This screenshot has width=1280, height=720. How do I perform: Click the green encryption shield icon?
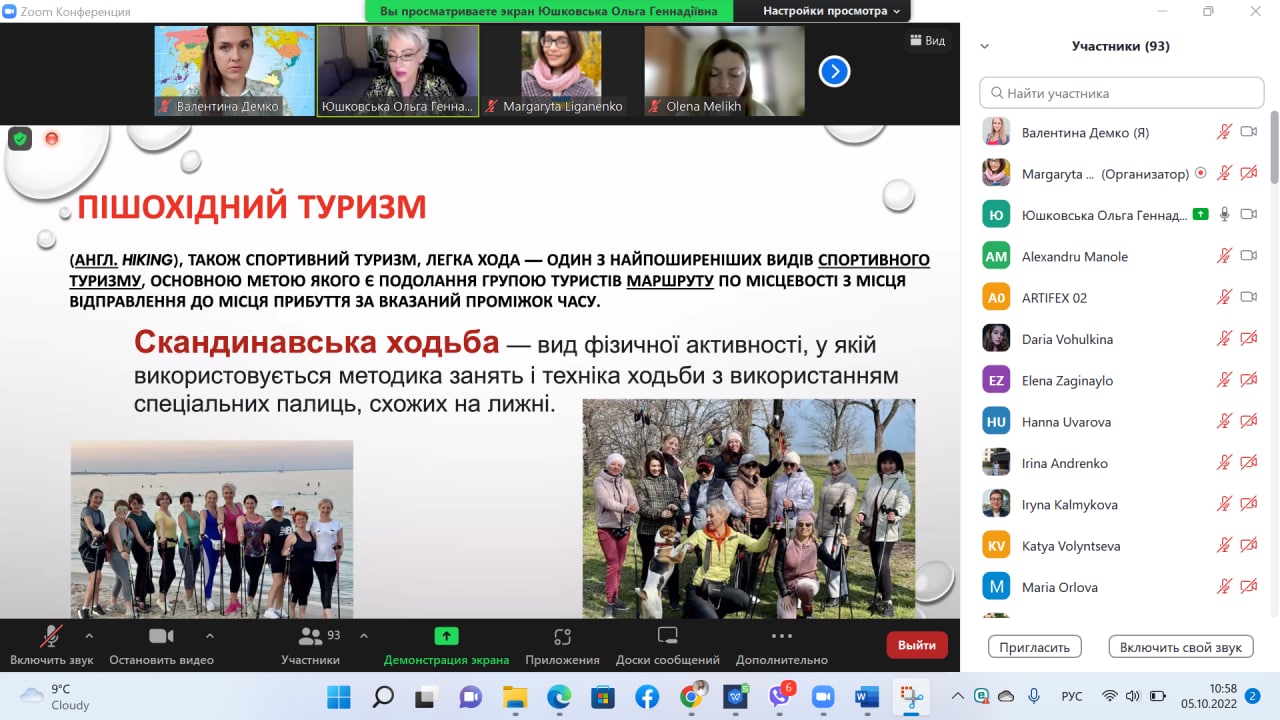pos(20,139)
